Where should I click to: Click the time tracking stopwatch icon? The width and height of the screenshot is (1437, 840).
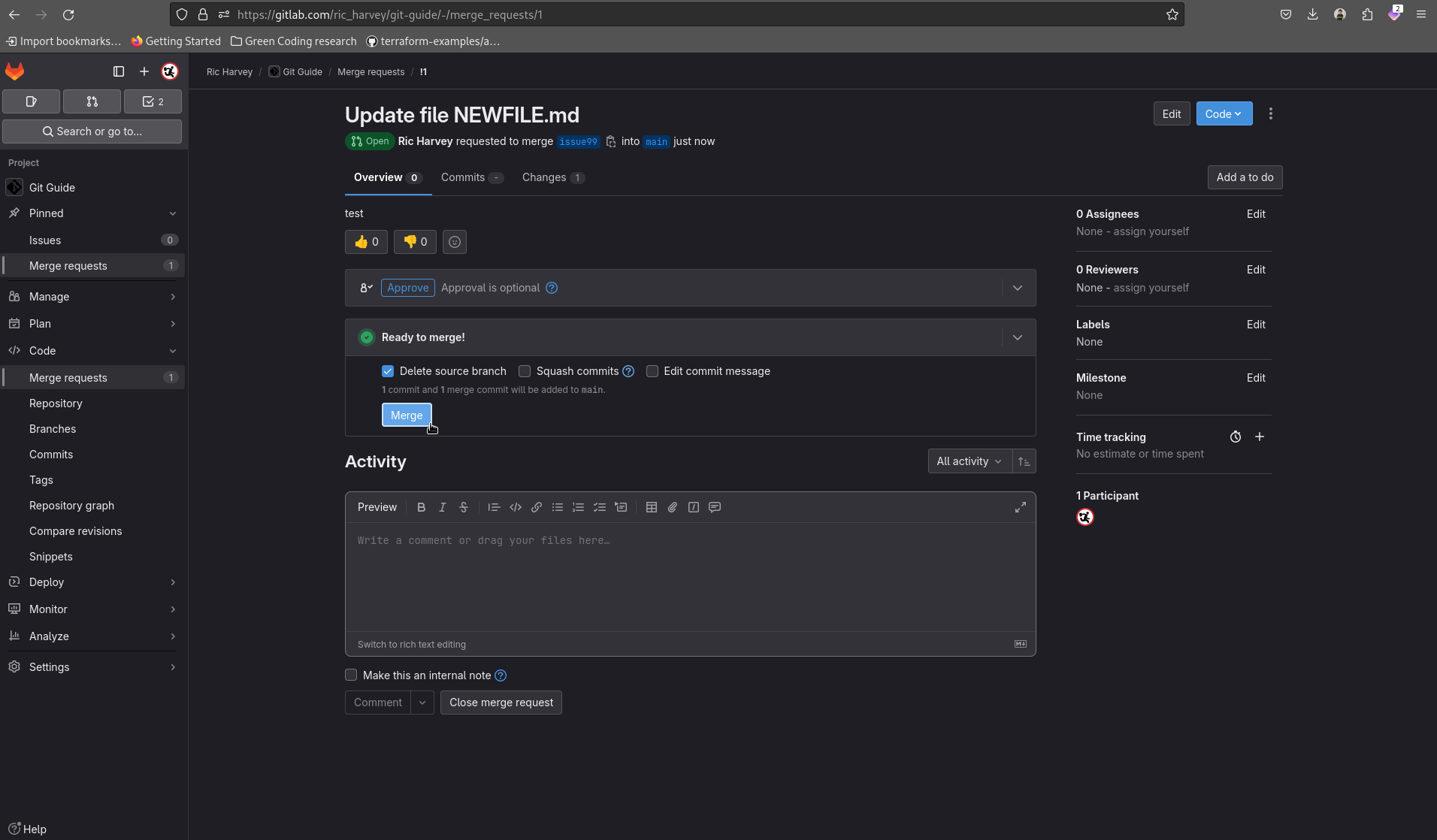[1236, 437]
